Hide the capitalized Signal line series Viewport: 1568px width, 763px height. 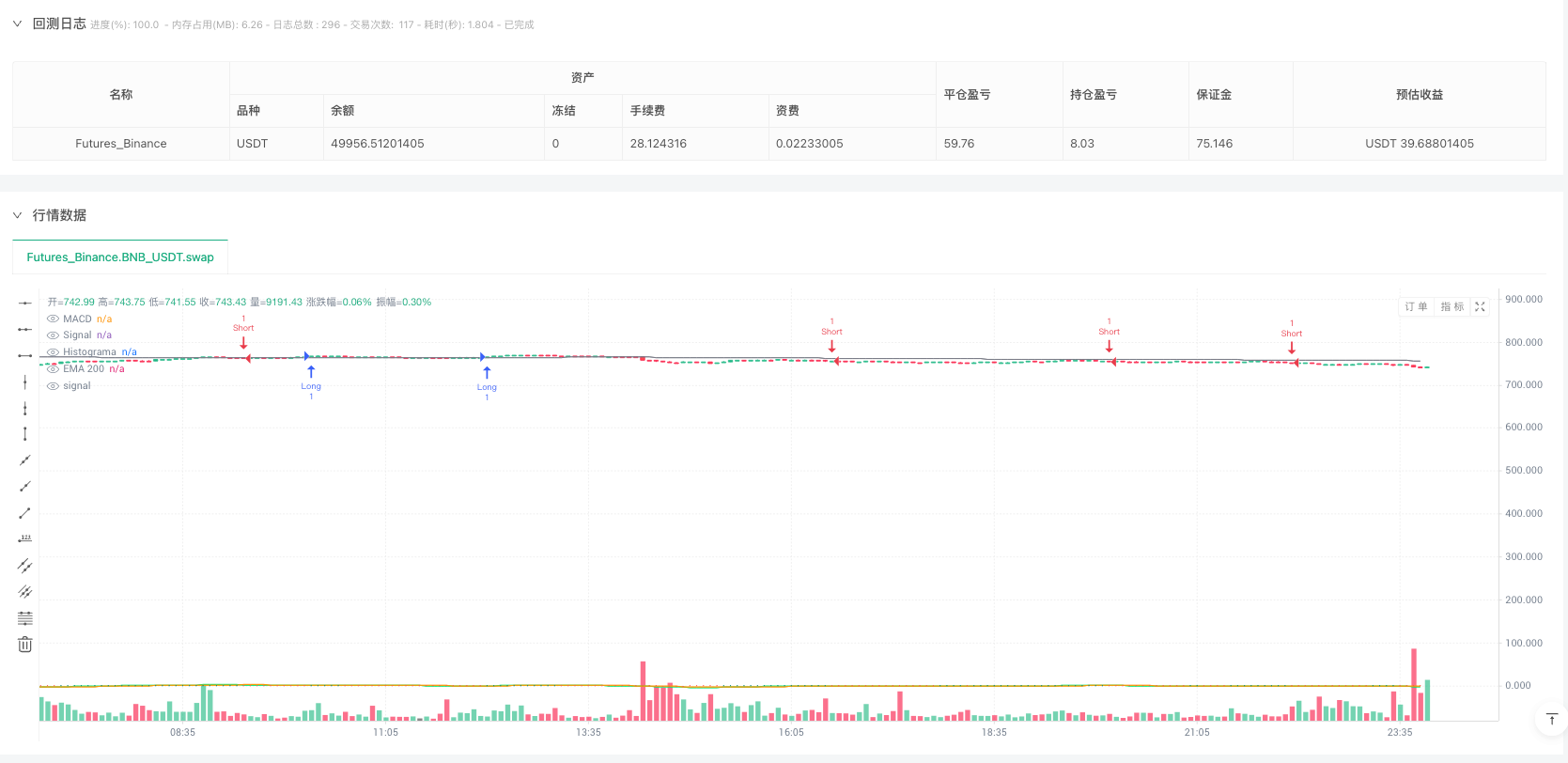pyautogui.click(x=53, y=335)
